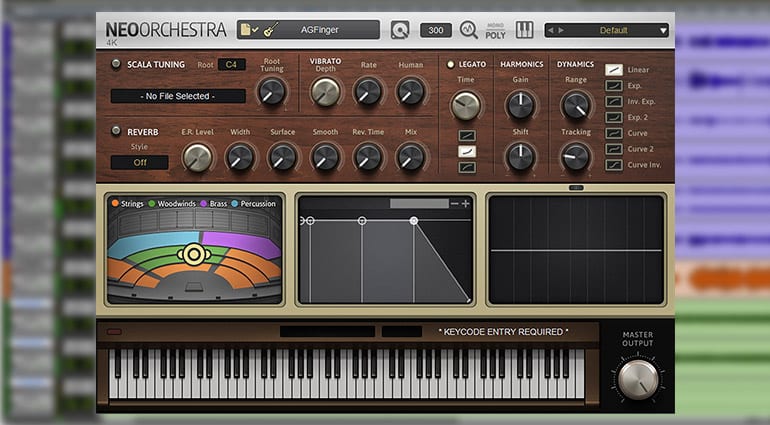770x425 pixels.
Task: Toggle Legato LED
Action: coord(450,64)
